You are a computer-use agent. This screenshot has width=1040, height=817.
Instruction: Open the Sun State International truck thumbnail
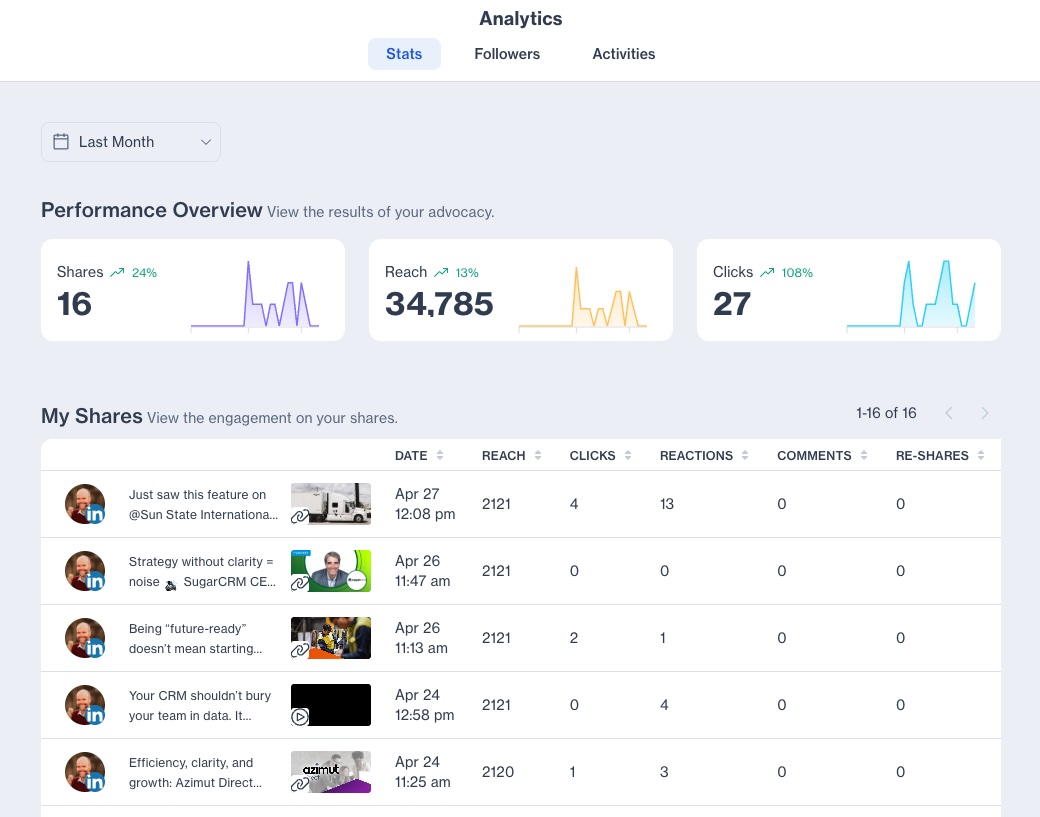coord(331,504)
